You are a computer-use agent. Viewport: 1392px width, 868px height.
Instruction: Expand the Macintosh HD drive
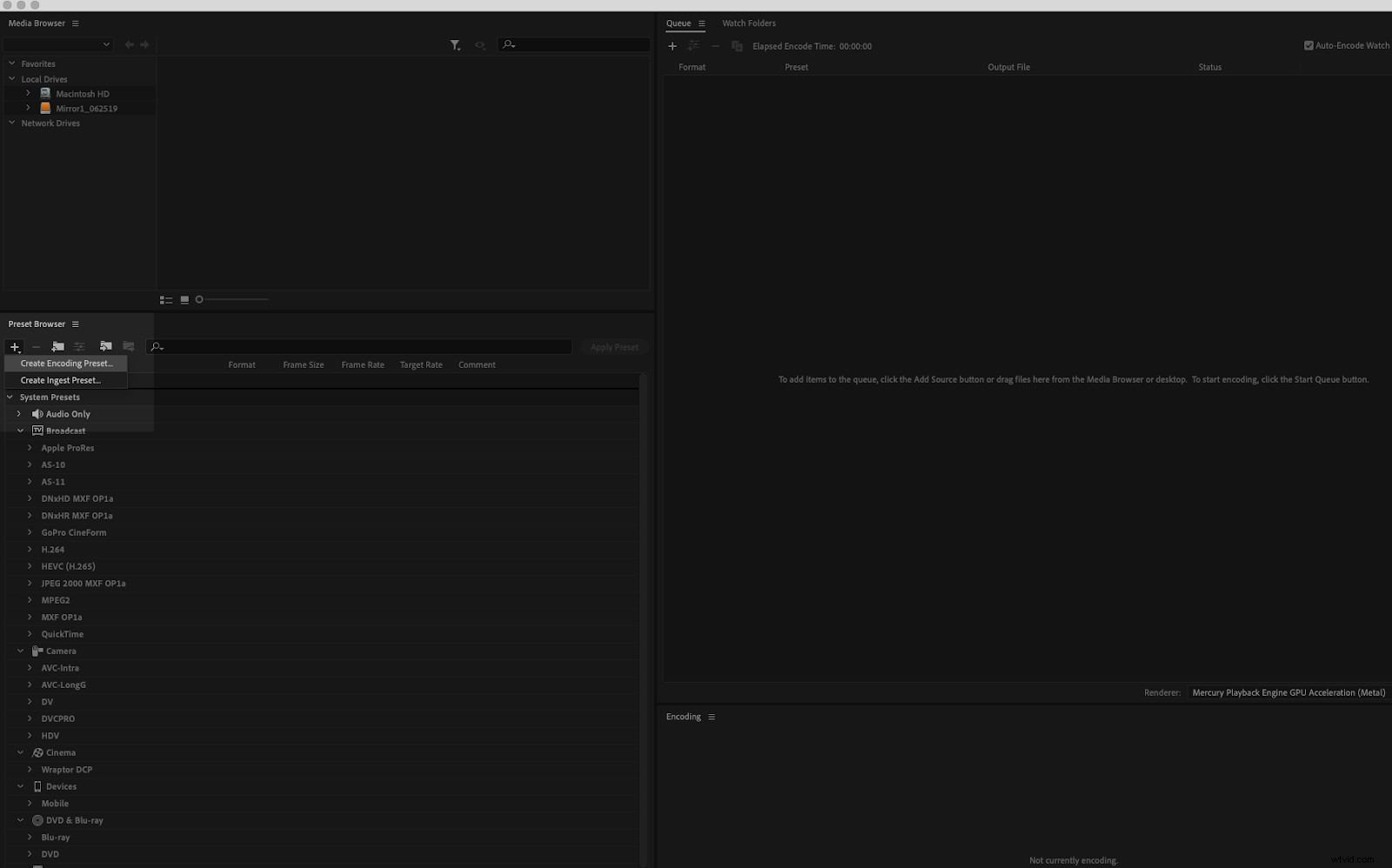click(28, 93)
